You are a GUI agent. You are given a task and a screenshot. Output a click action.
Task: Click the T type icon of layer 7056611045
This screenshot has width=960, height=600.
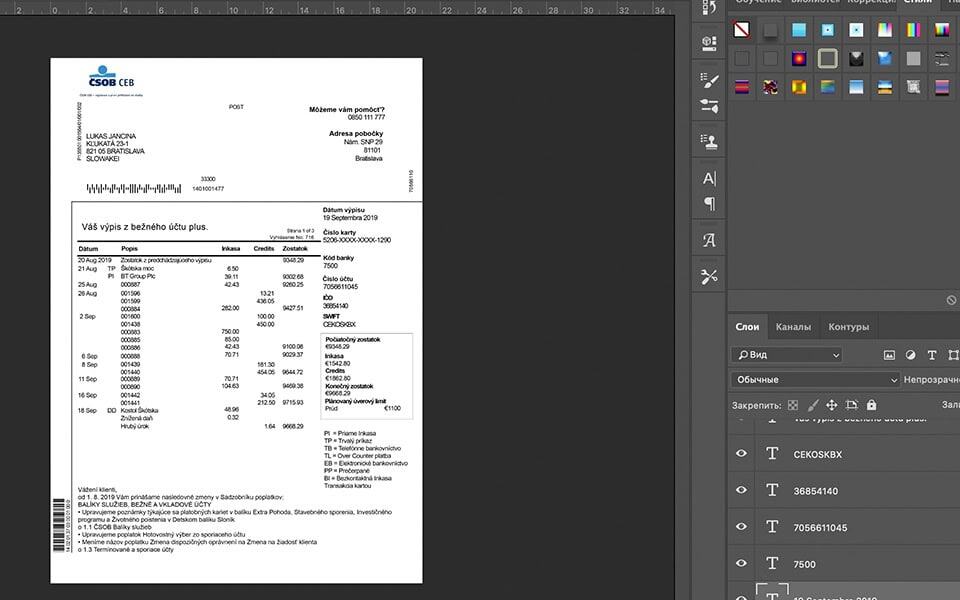point(772,527)
